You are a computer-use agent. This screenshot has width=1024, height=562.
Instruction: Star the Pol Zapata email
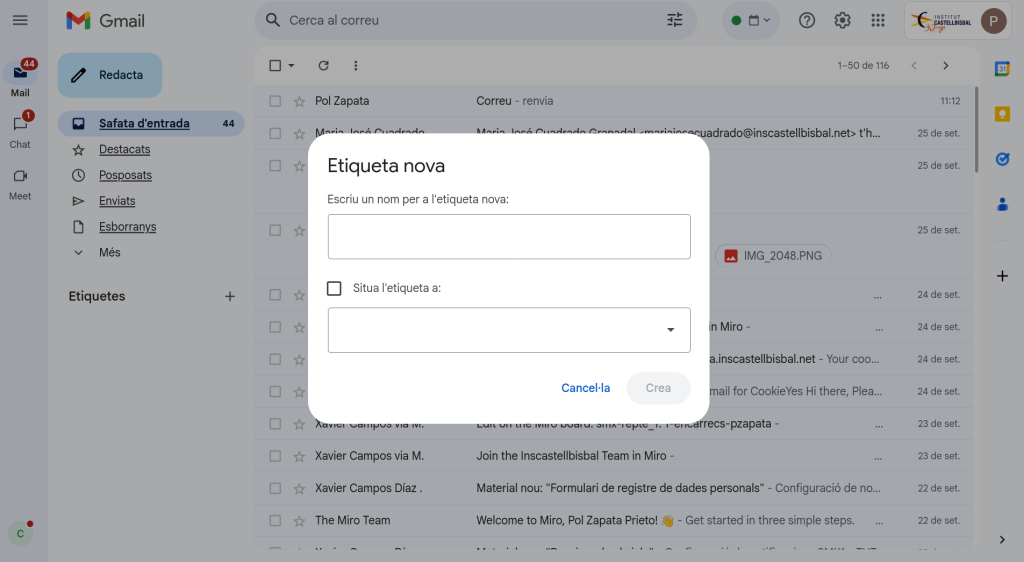pos(298,101)
